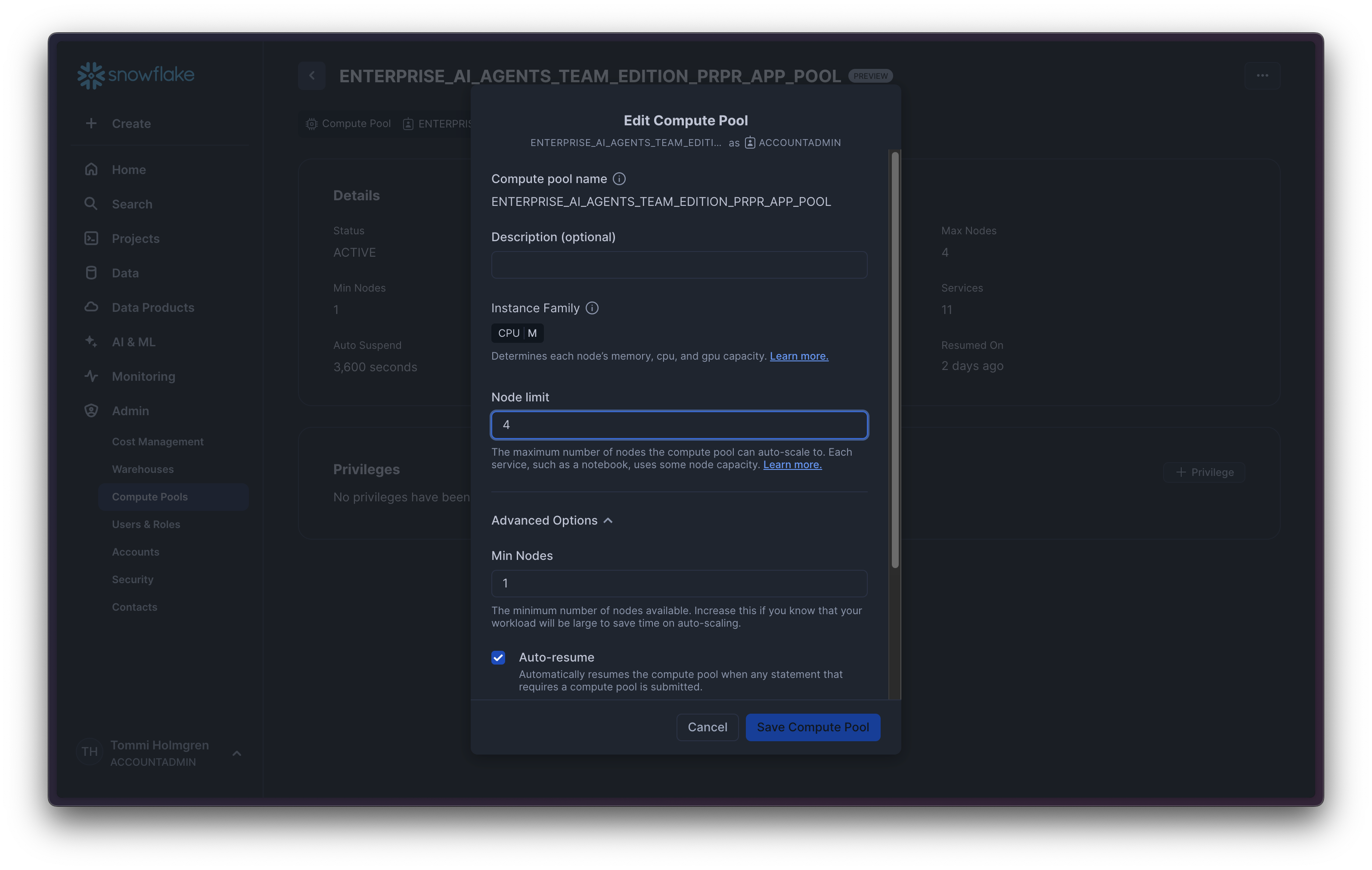The image size is (1372, 870).
Task: Click the TH user avatar
Action: click(90, 752)
